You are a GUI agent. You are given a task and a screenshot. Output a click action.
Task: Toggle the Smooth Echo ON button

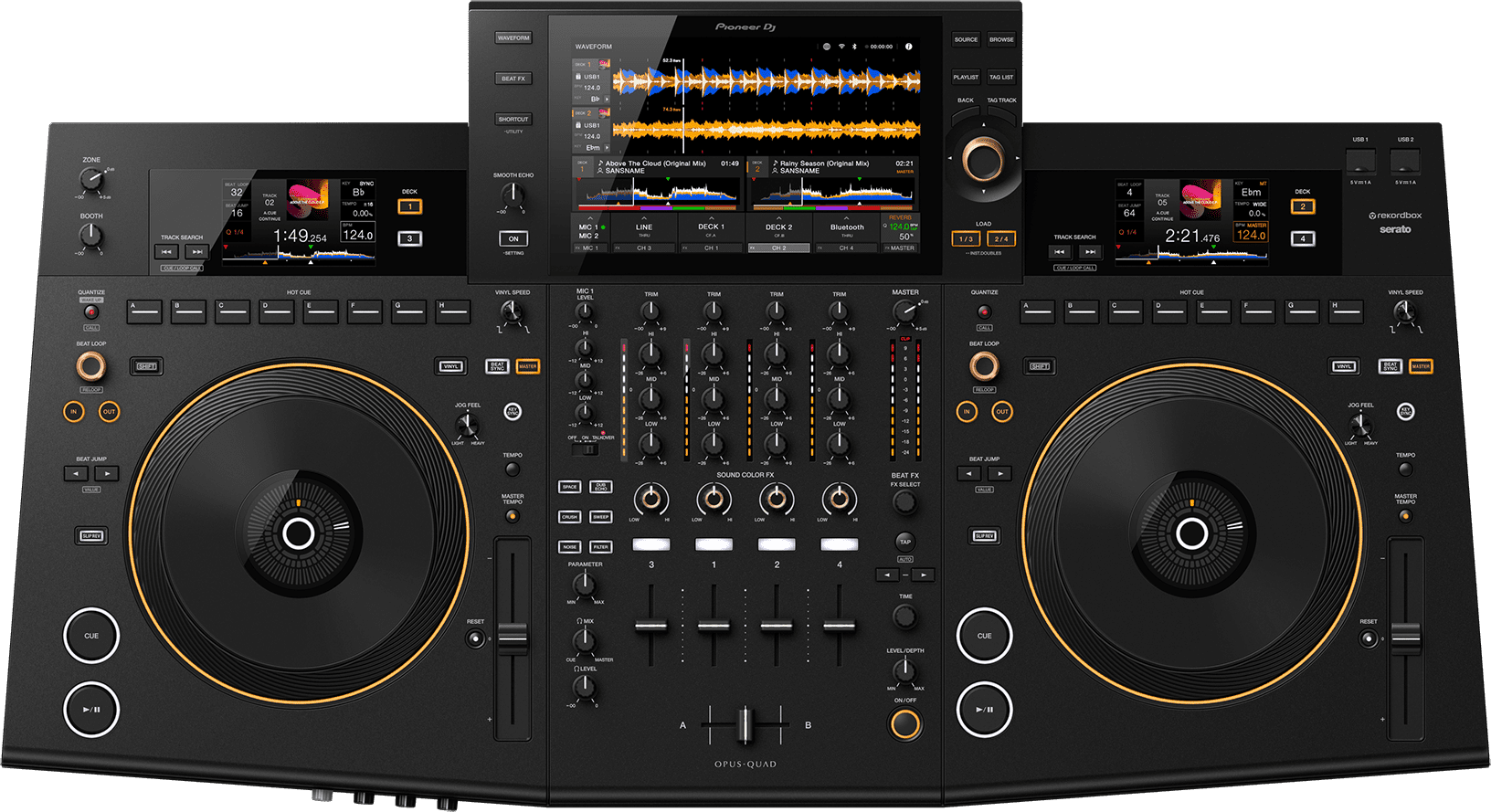(513, 239)
